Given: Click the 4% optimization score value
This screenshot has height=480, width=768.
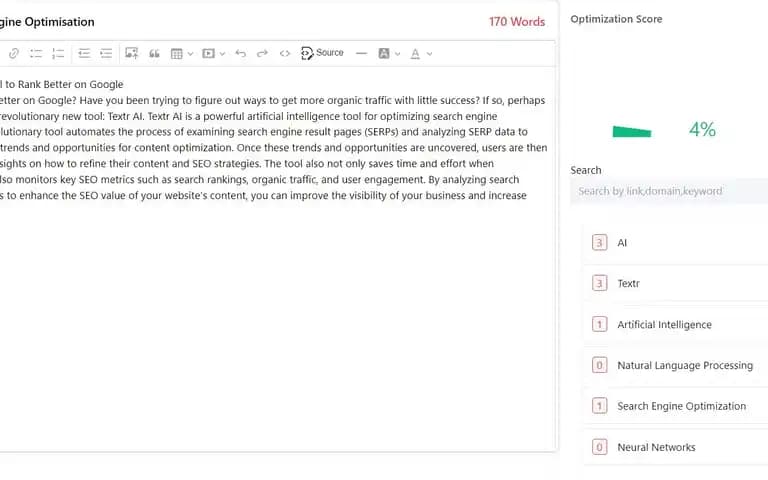Looking at the screenshot, I should coord(702,130).
